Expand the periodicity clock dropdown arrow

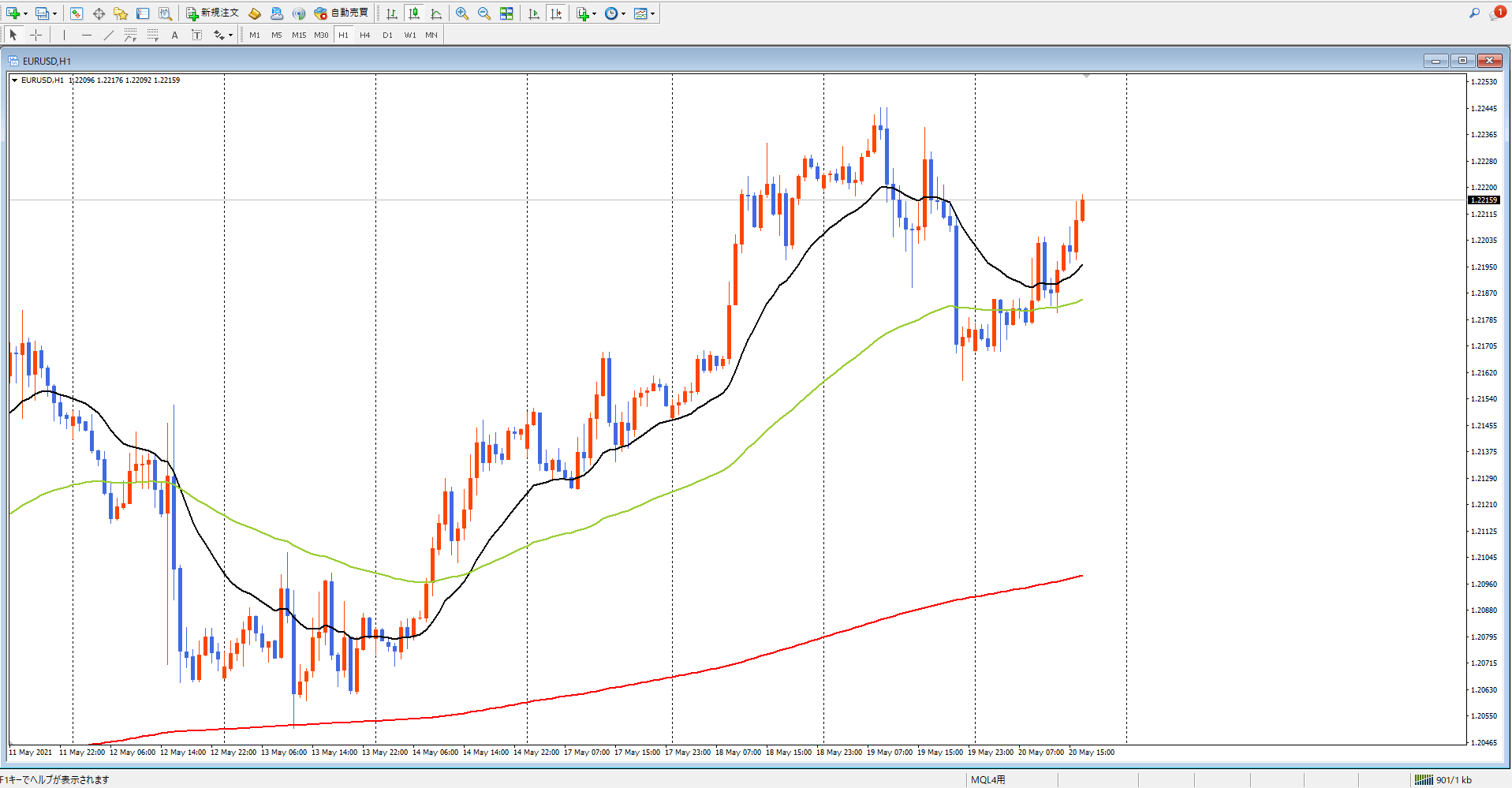click(x=623, y=13)
